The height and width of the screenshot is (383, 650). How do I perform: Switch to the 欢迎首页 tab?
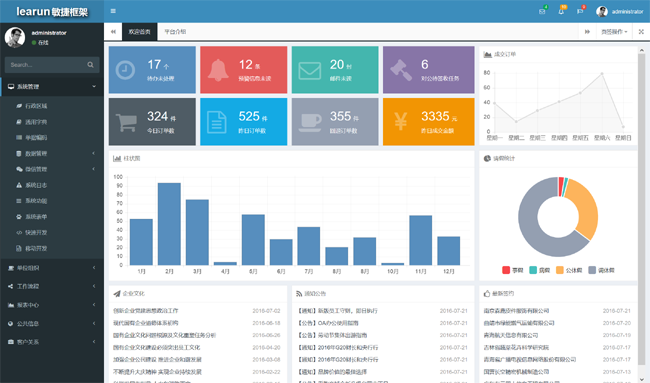coord(139,32)
